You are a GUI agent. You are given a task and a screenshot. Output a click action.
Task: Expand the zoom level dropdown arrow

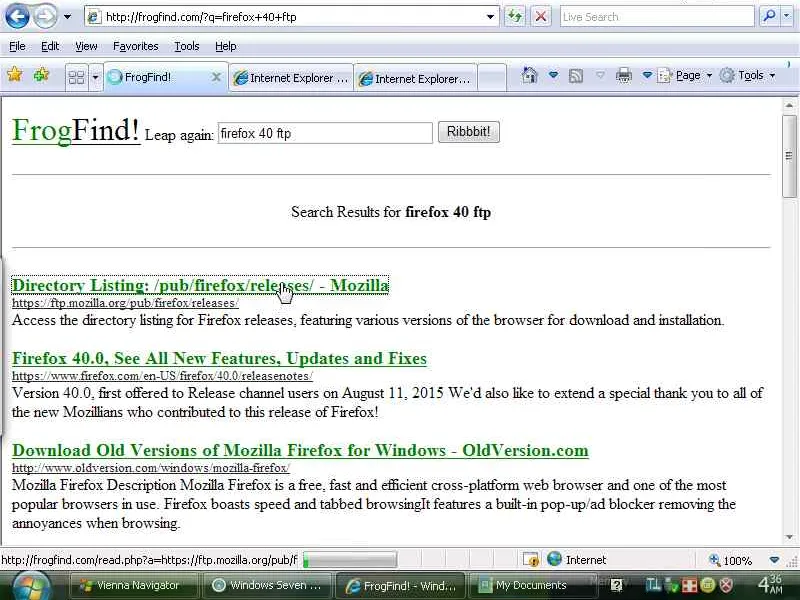coord(774,560)
